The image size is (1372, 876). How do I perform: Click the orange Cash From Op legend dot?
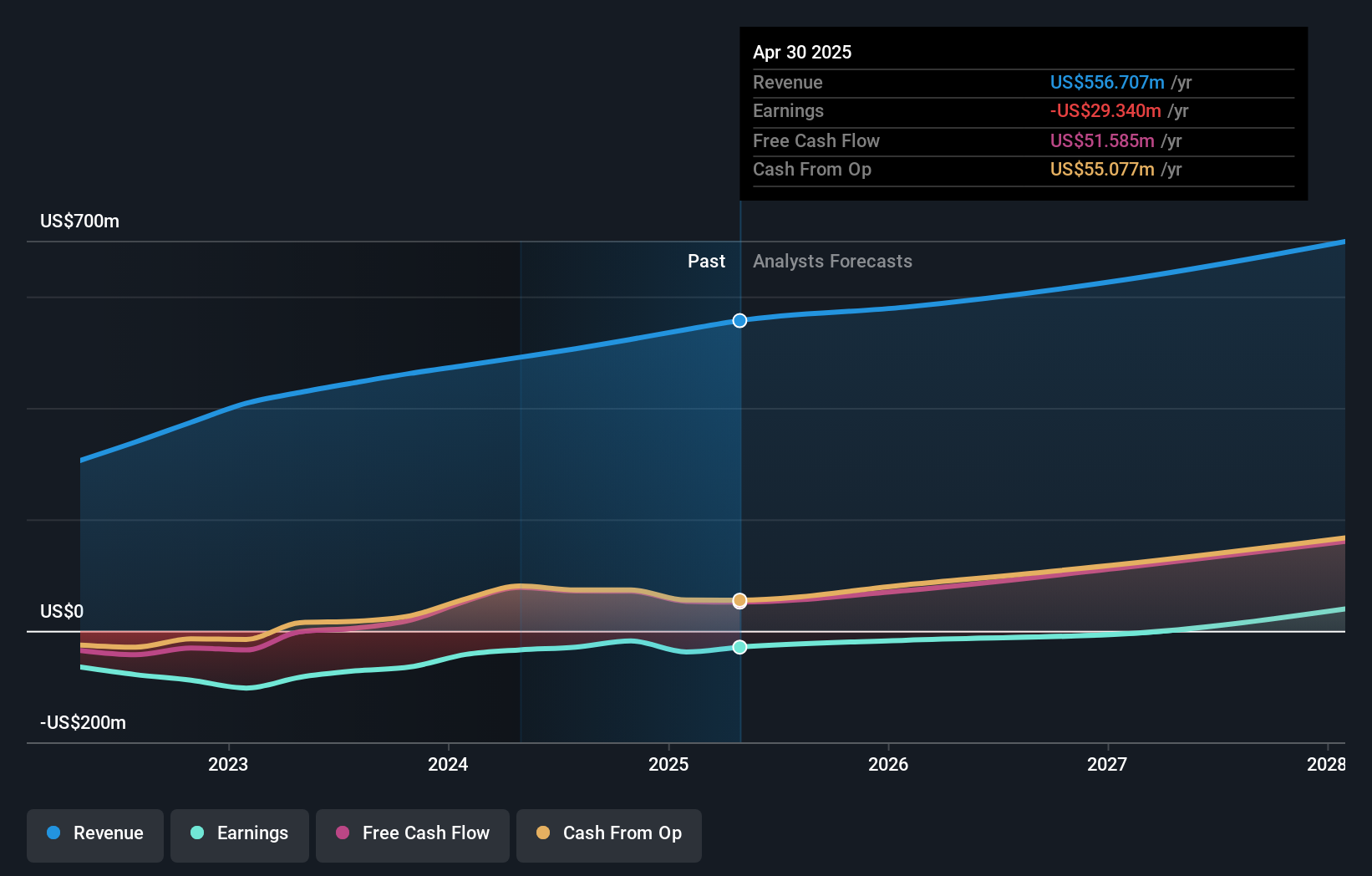click(x=543, y=833)
